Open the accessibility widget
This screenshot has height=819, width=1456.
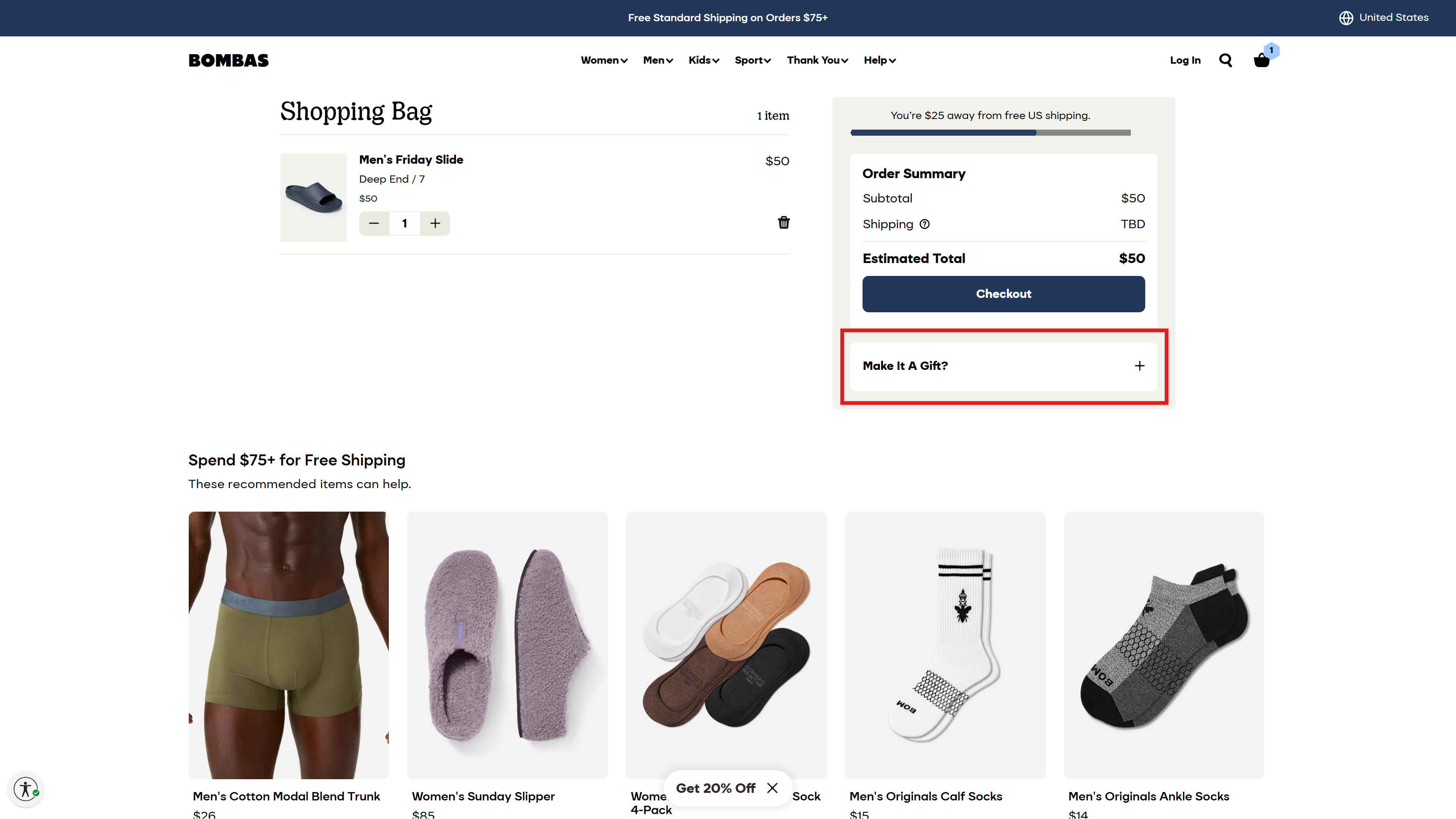tap(25, 789)
